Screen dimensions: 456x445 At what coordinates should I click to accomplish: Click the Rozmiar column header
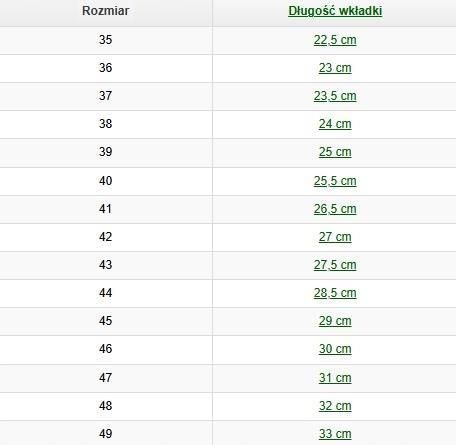[x=106, y=11]
